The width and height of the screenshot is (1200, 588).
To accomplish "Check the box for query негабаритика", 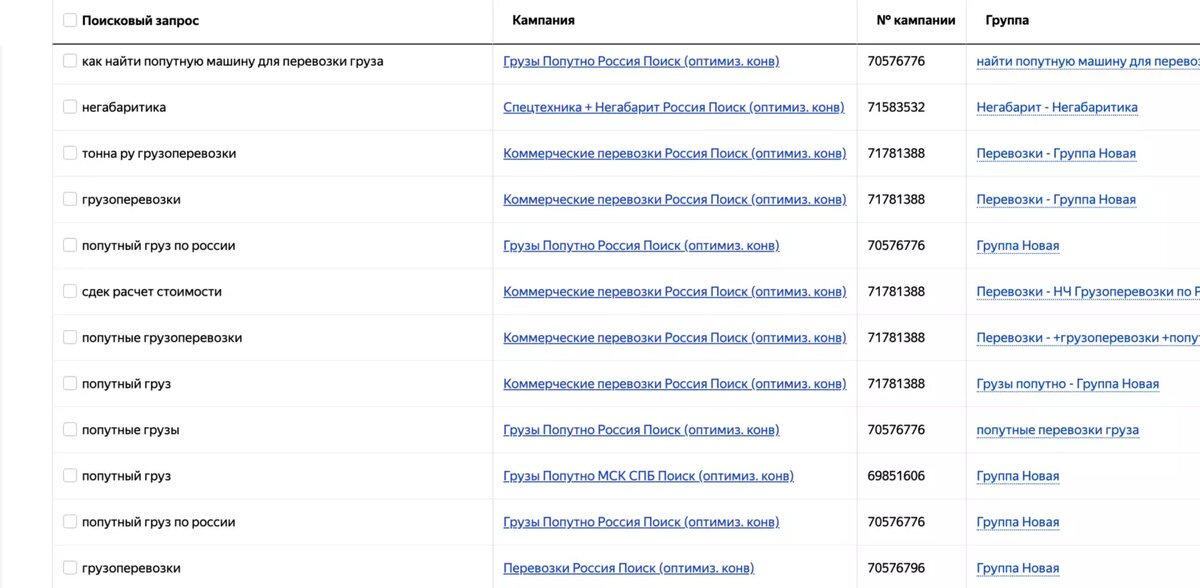I will [x=70, y=107].
